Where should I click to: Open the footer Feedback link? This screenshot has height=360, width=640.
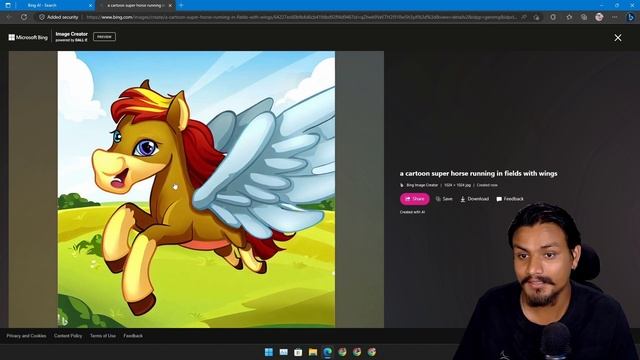click(133, 336)
